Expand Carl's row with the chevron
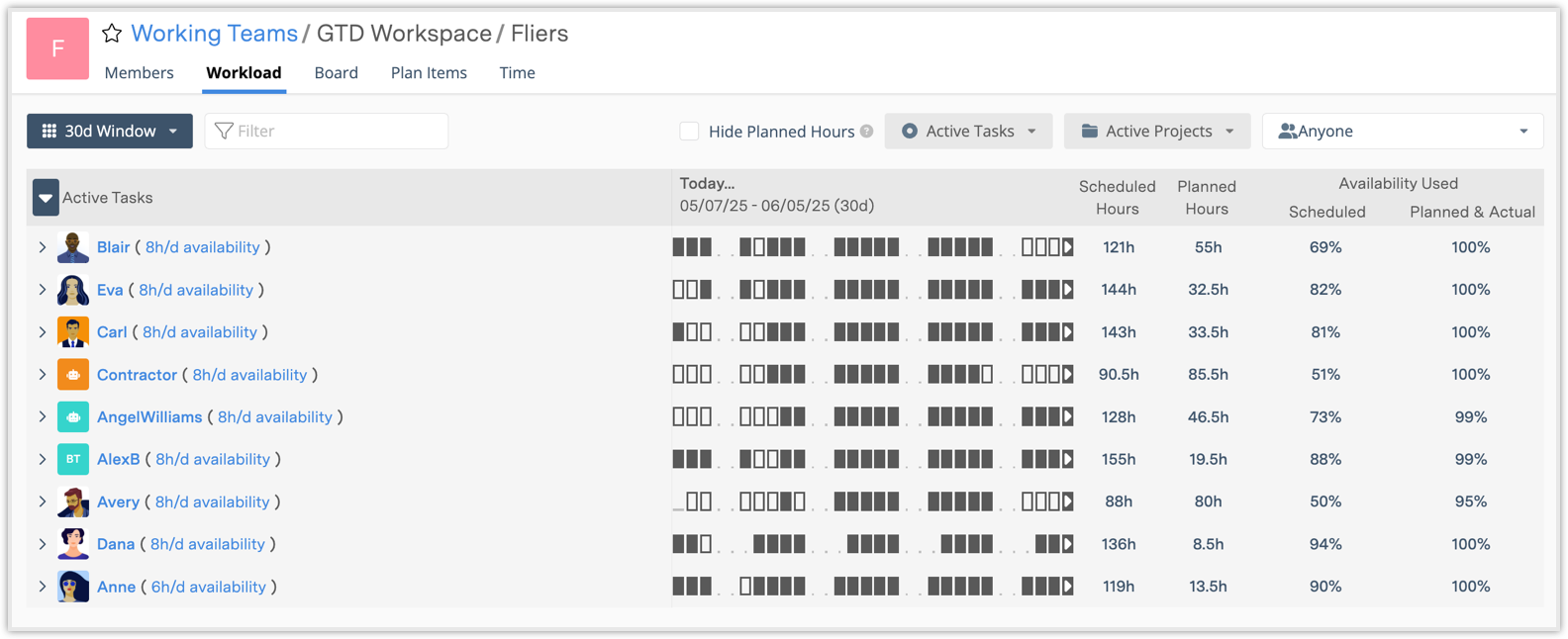Viewport: 1568px width, 639px height. (x=43, y=332)
